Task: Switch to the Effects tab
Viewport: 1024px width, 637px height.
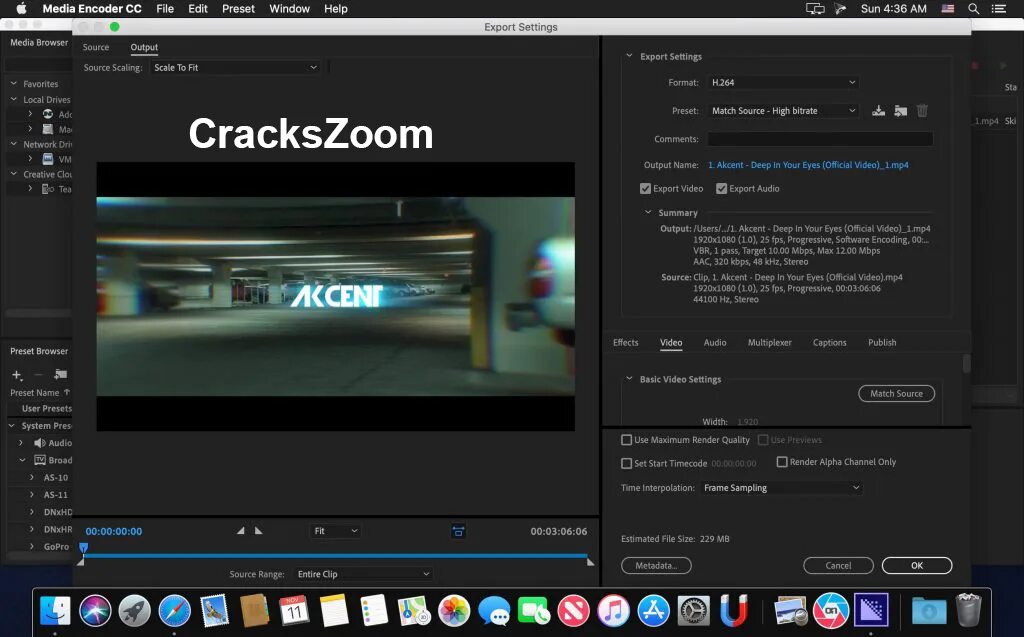Action: click(x=626, y=342)
